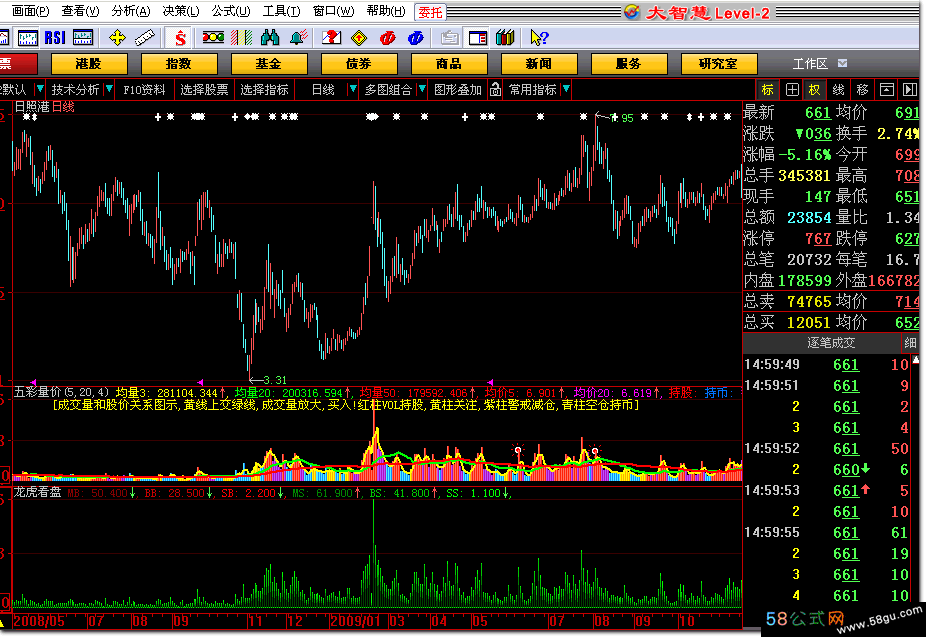Open the 工作区 dropdown arrow
This screenshot has height=637, width=926.
coord(843,63)
